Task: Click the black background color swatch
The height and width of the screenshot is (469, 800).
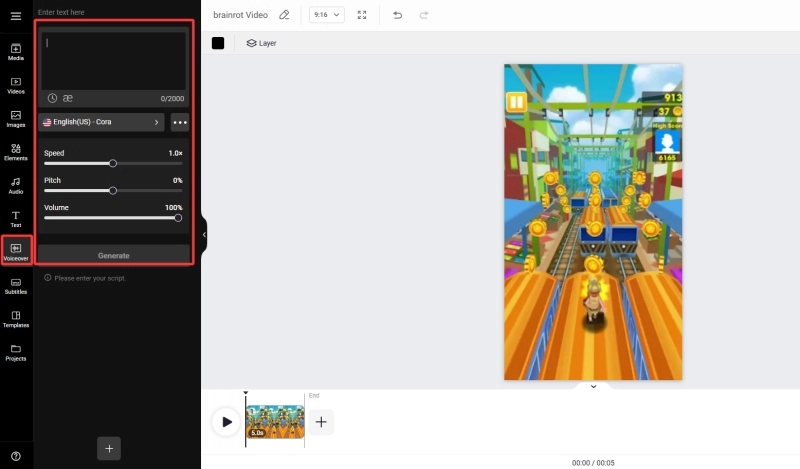Action: (x=218, y=43)
